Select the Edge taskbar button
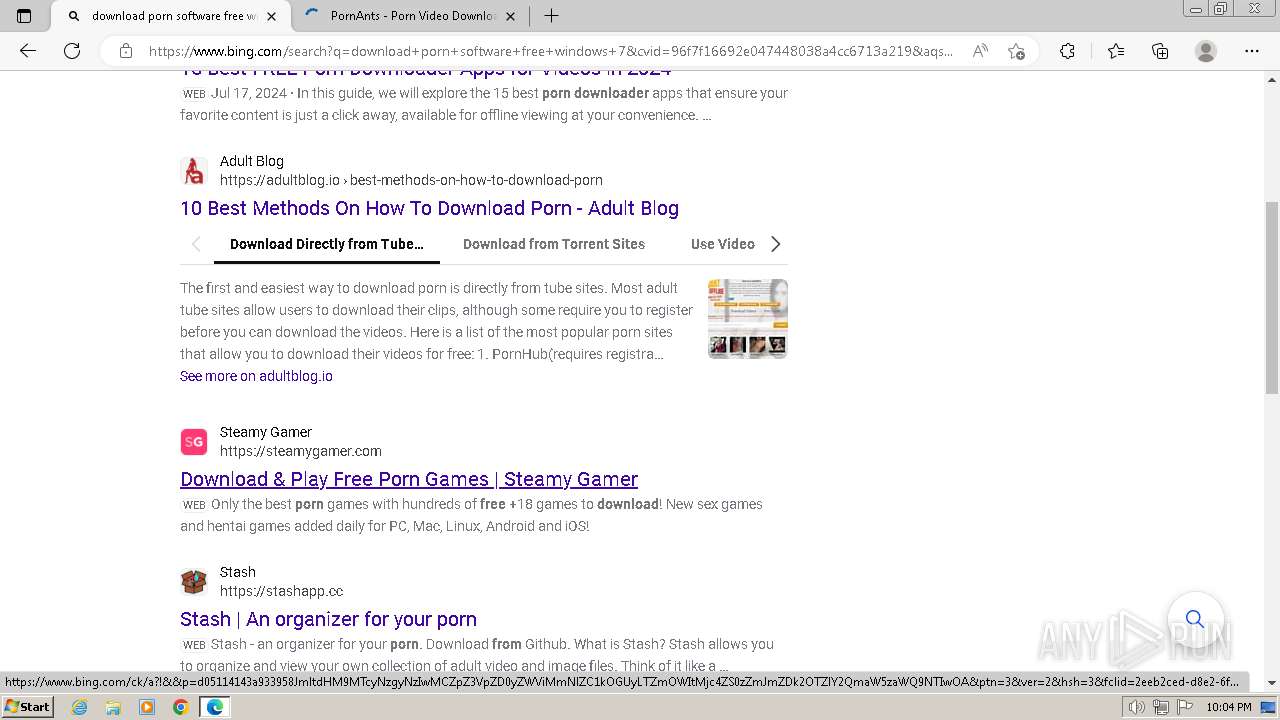Screen dimensions: 1280x720 215,707
